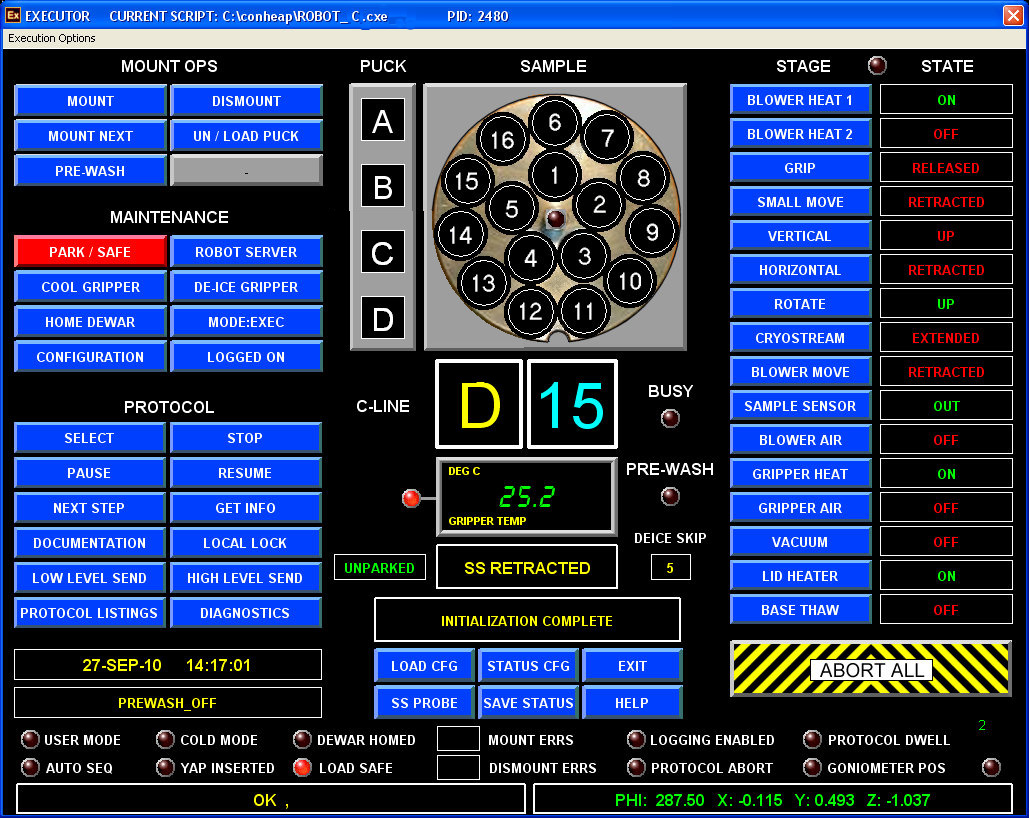Toggle the Cryostream stage button

point(800,338)
